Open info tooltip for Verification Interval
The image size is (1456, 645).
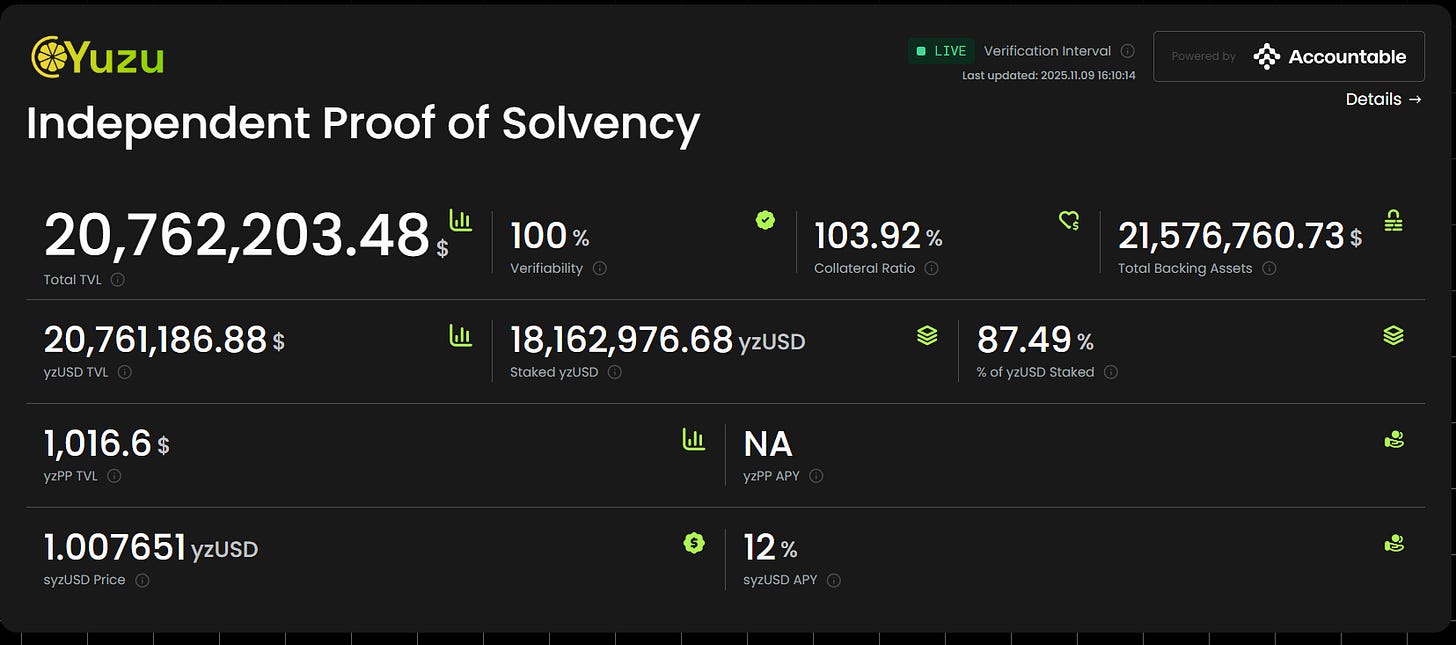click(x=1128, y=51)
